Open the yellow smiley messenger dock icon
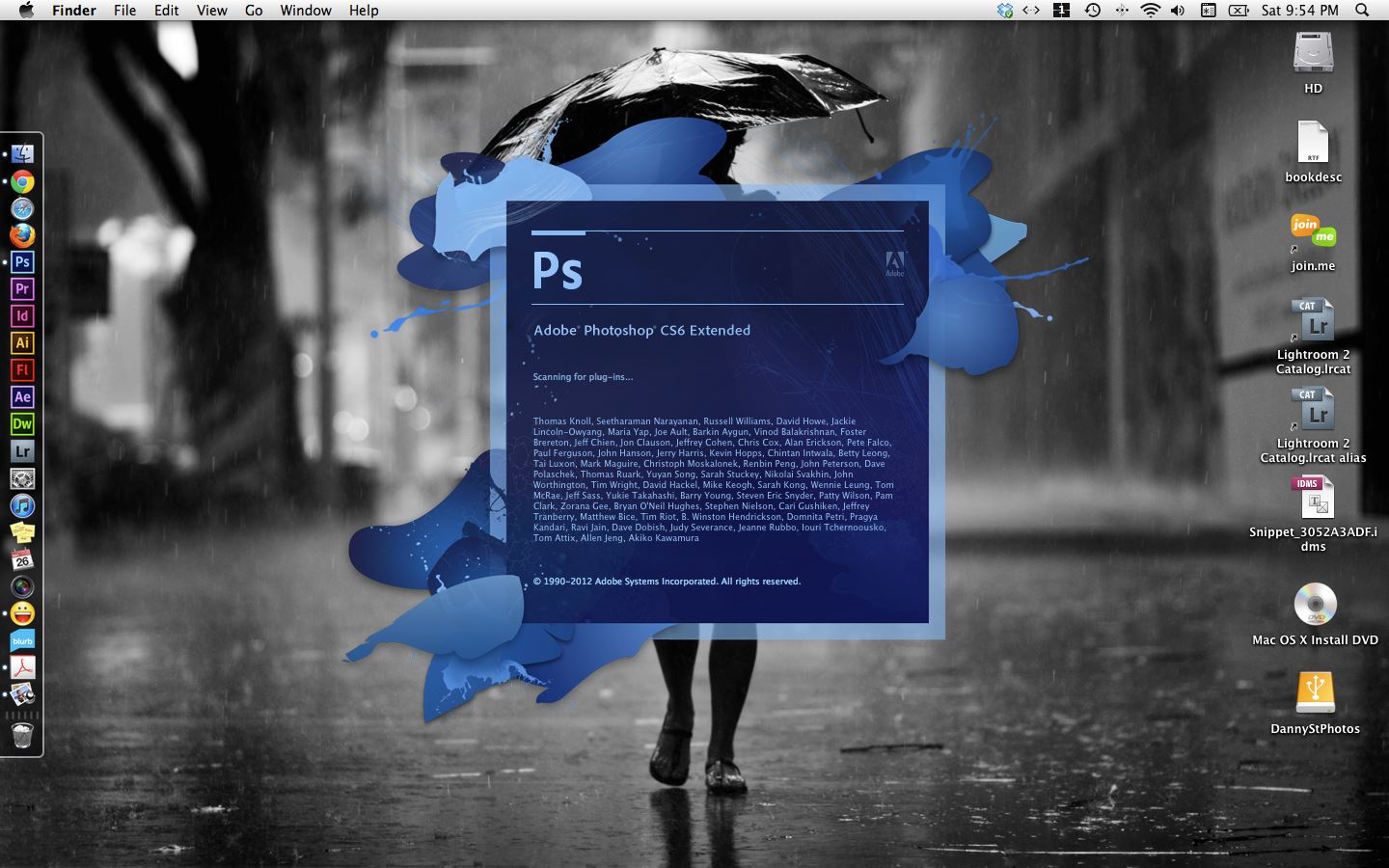Viewport: 1389px width, 868px height. click(x=22, y=613)
